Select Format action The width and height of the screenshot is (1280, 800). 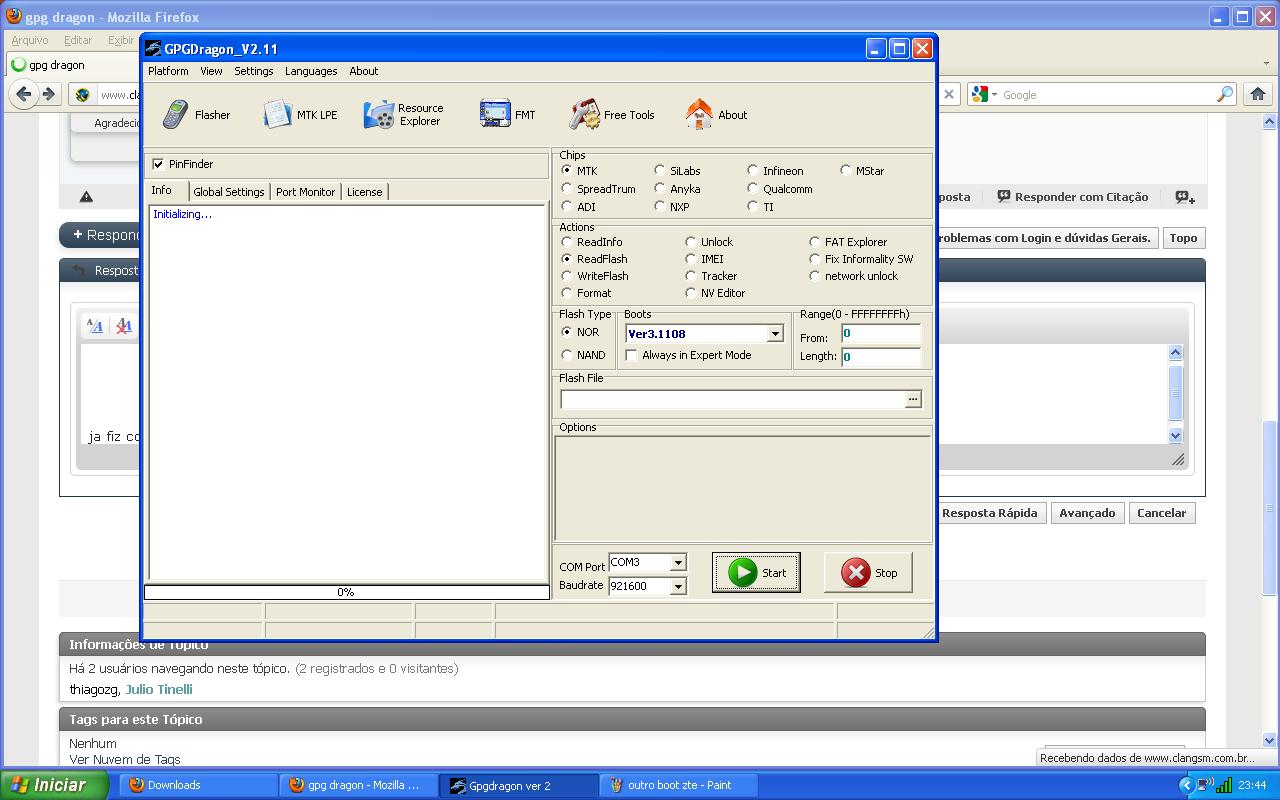coord(567,293)
